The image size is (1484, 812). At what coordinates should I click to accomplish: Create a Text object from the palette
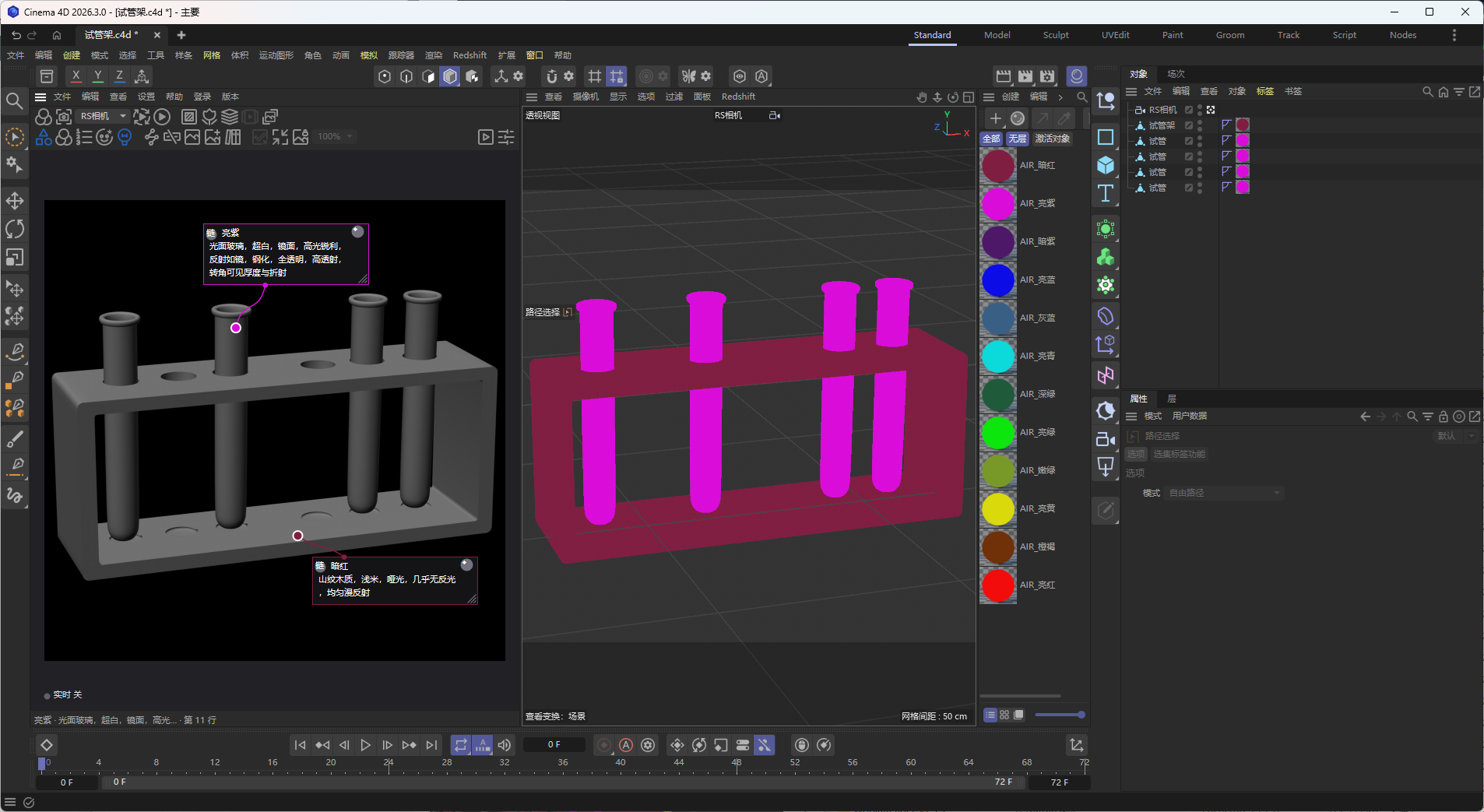(1105, 193)
